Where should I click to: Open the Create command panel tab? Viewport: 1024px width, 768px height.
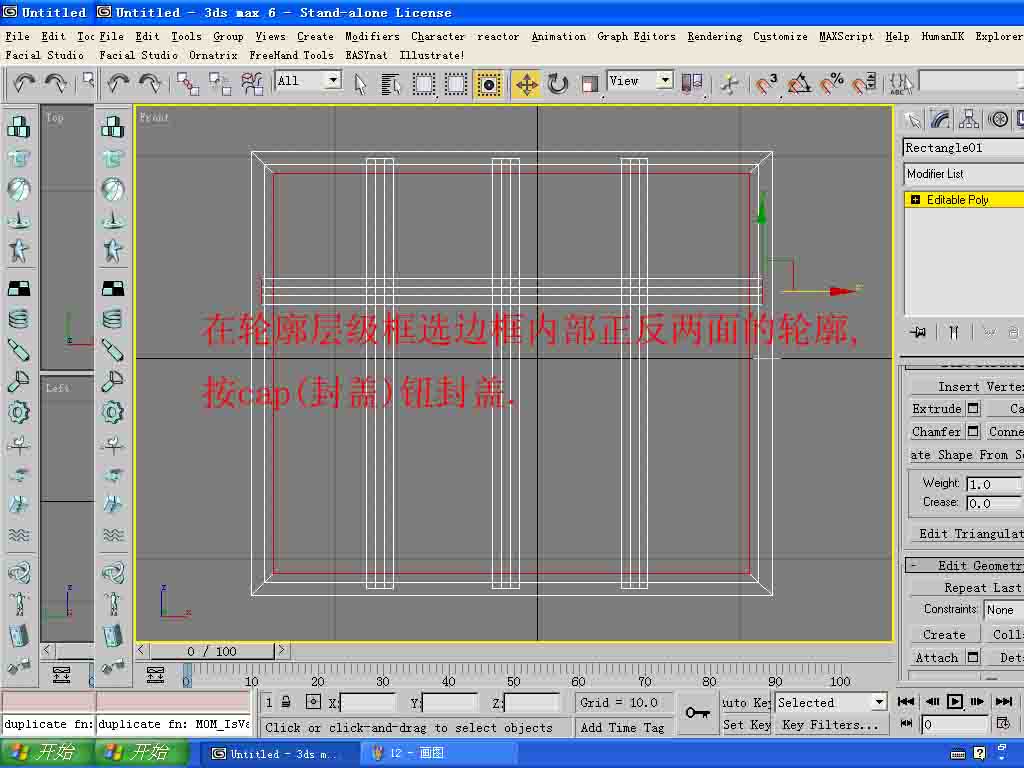(x=912, y=120)
